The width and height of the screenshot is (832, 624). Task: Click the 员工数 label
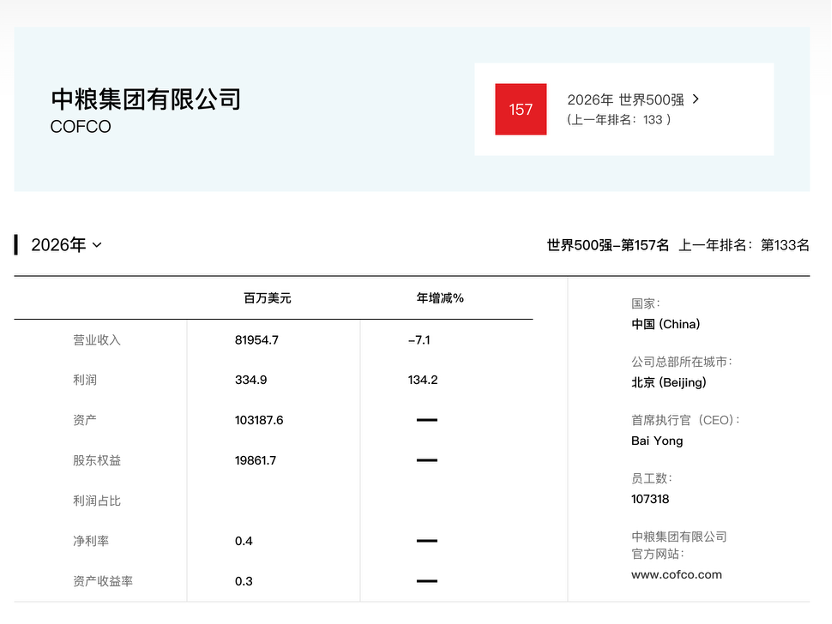(651, 479)
